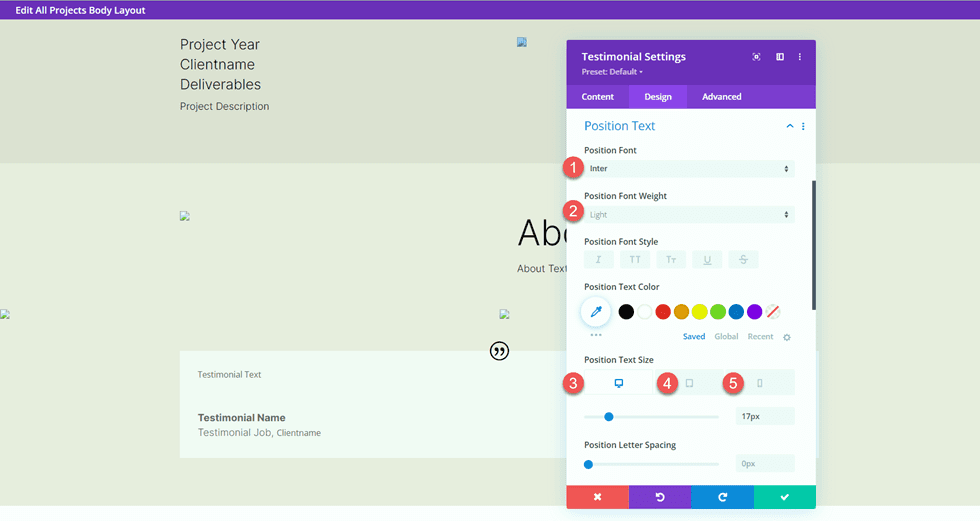Screen dimensions: 980x521
Task: Select the blue color swatch
Action: pos(736,312)
